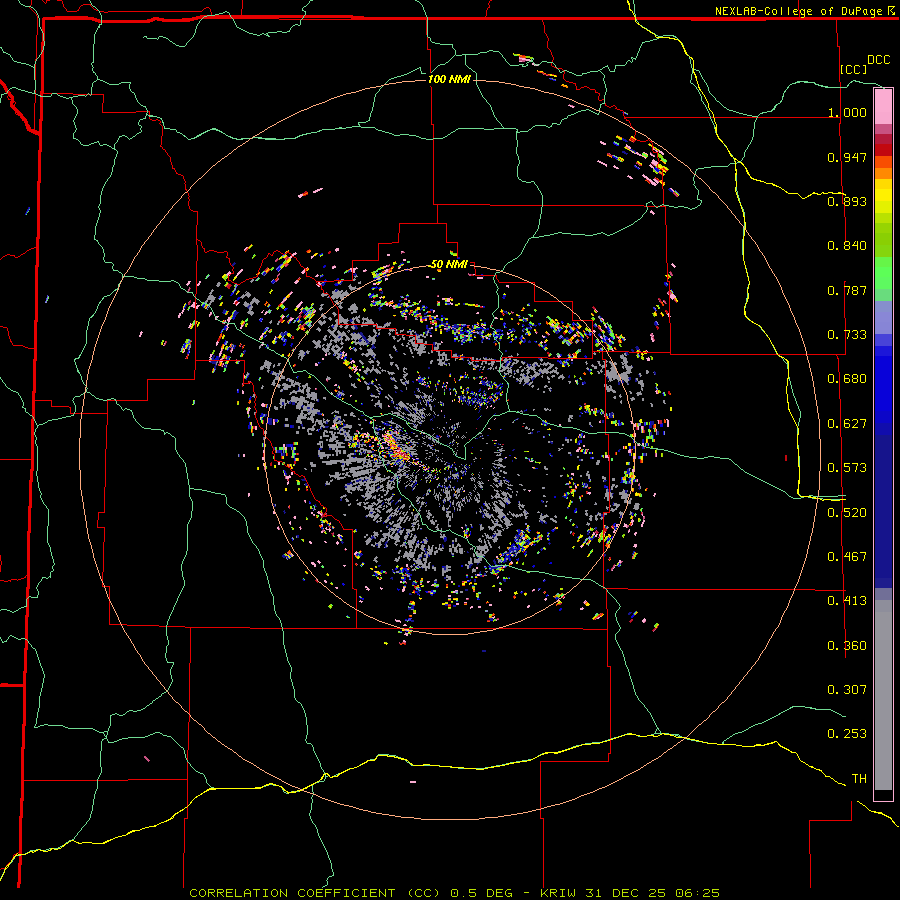
Task: Select the 0.413 scale value
Action: coord(847,601)
